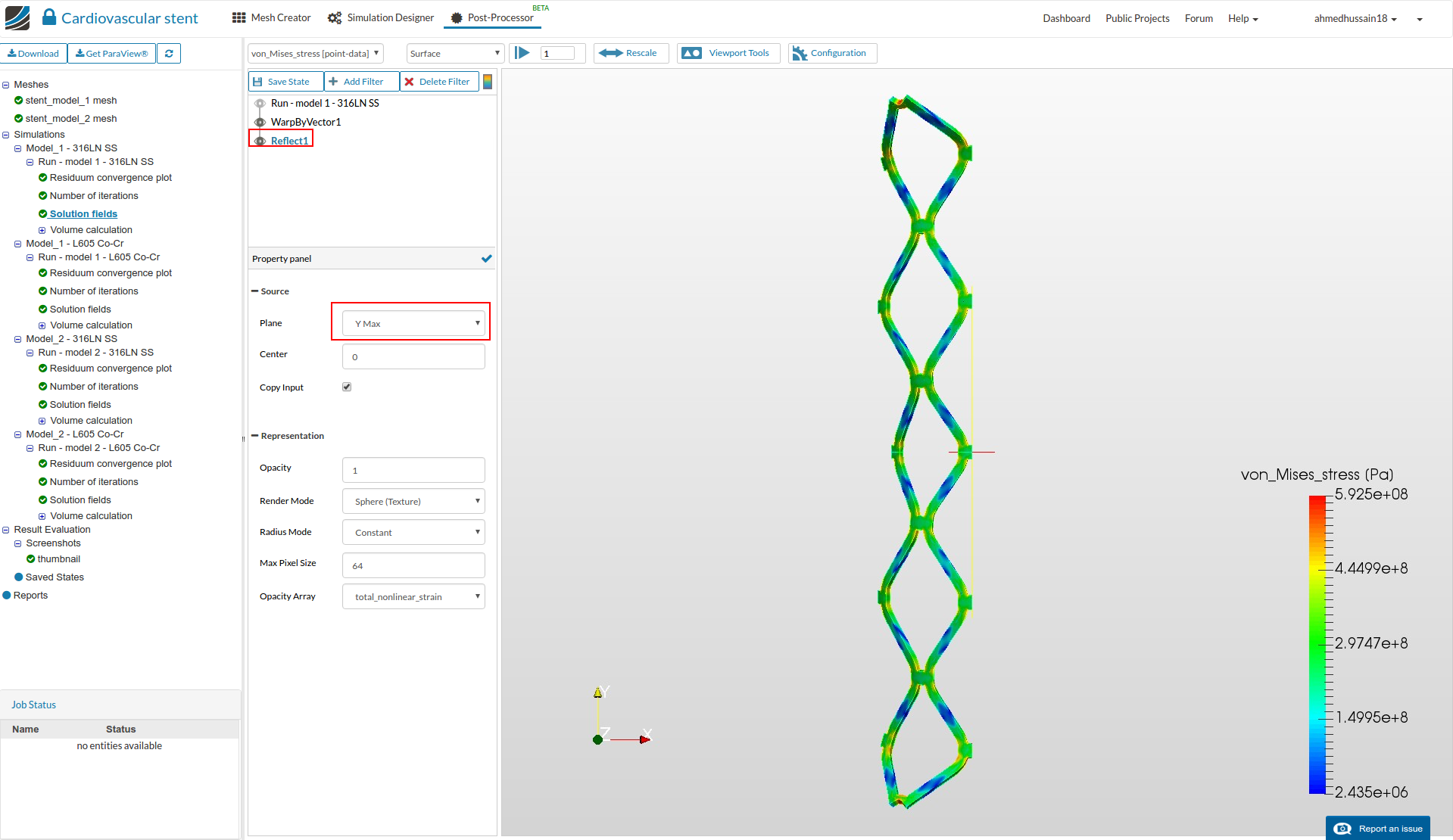Click the von Mises stress color bar
This screenshot has height=840, width=1453.
coord(1318,645)
